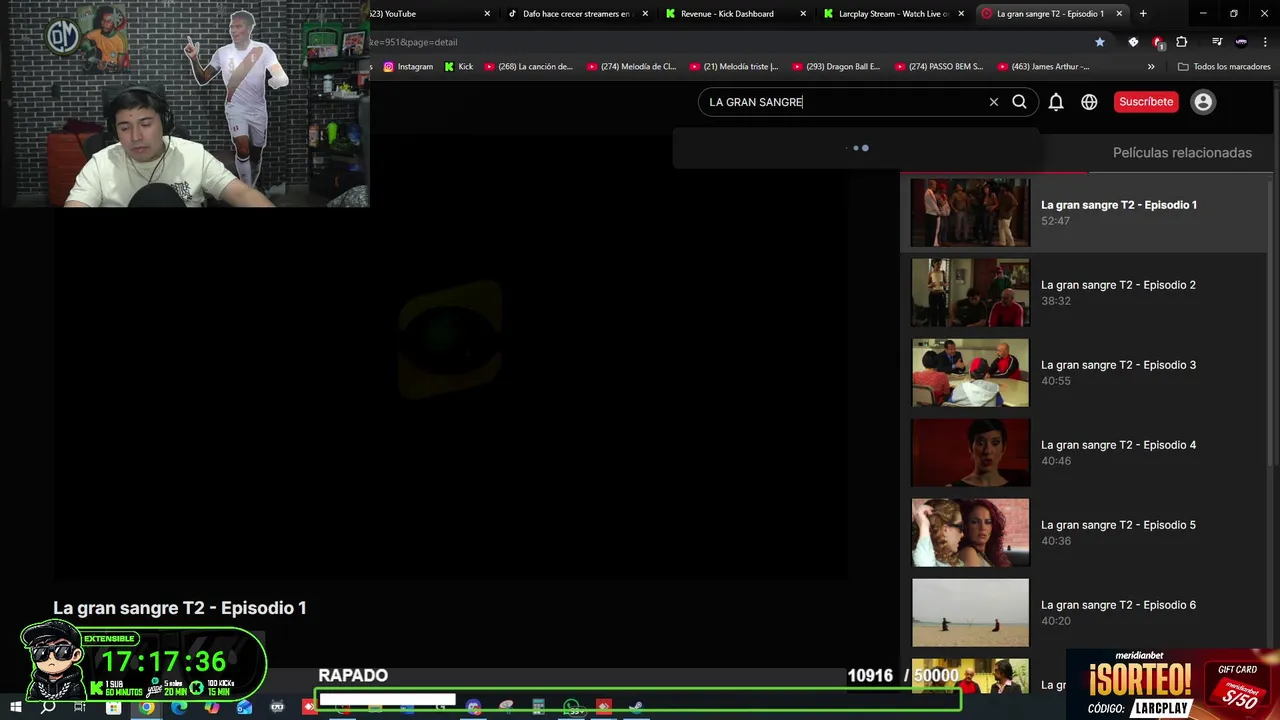Screen dimensions: 1280x720
Task: Open Episodio 5 thumbnail
Action: coord(970,532)
